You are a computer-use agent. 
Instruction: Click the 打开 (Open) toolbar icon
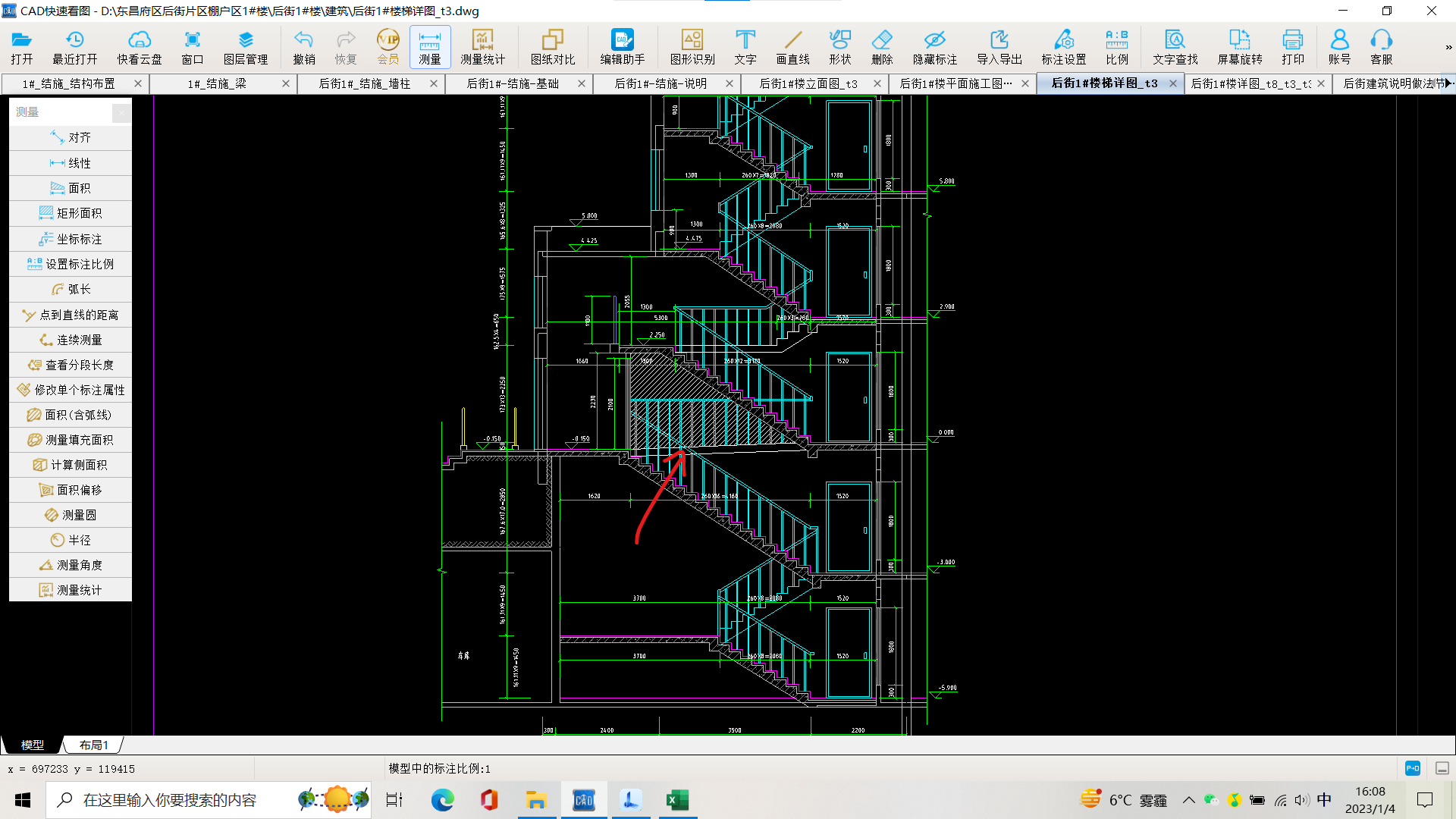point(21,47)
